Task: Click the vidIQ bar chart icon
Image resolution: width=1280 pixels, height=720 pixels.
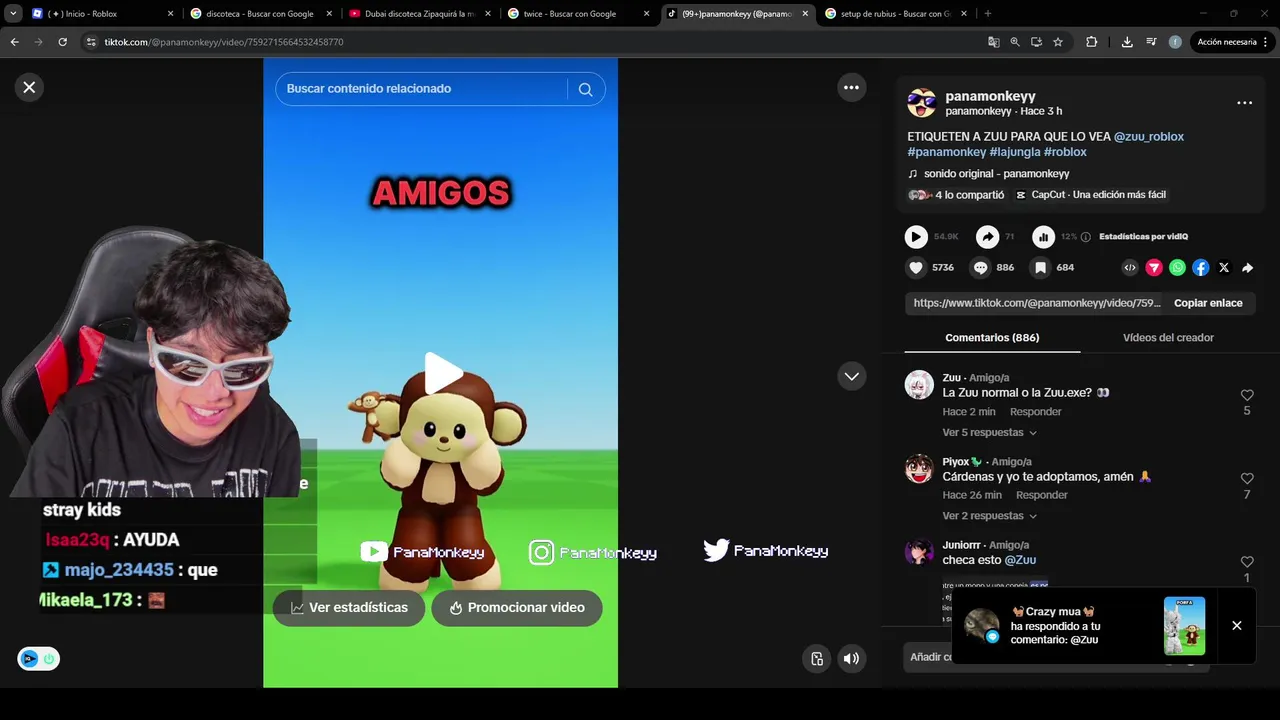Action: click(x=1043, y=237)
